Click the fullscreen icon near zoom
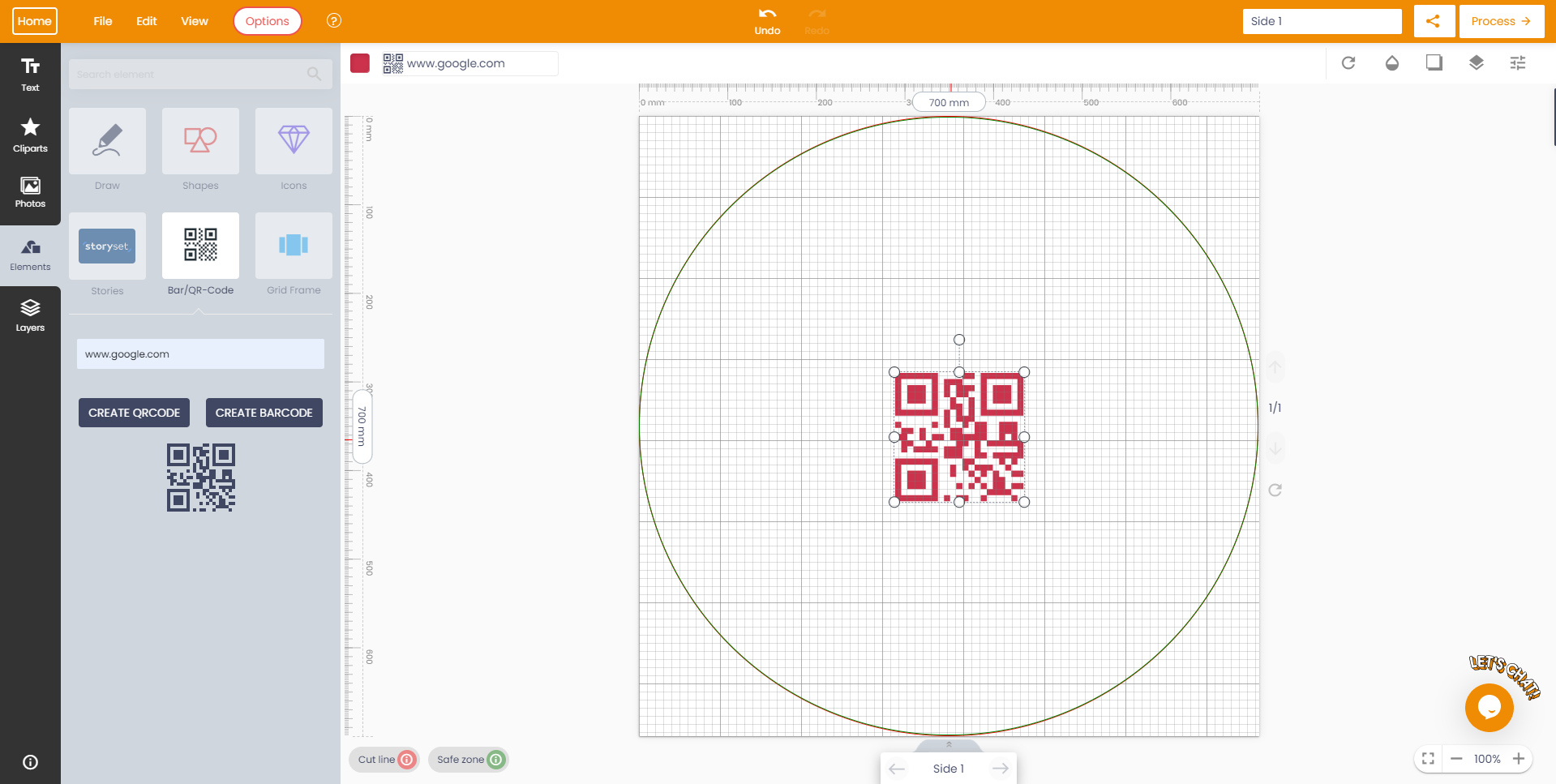The width and height of the screenshot is (1556, 784). click(1428, 759)
